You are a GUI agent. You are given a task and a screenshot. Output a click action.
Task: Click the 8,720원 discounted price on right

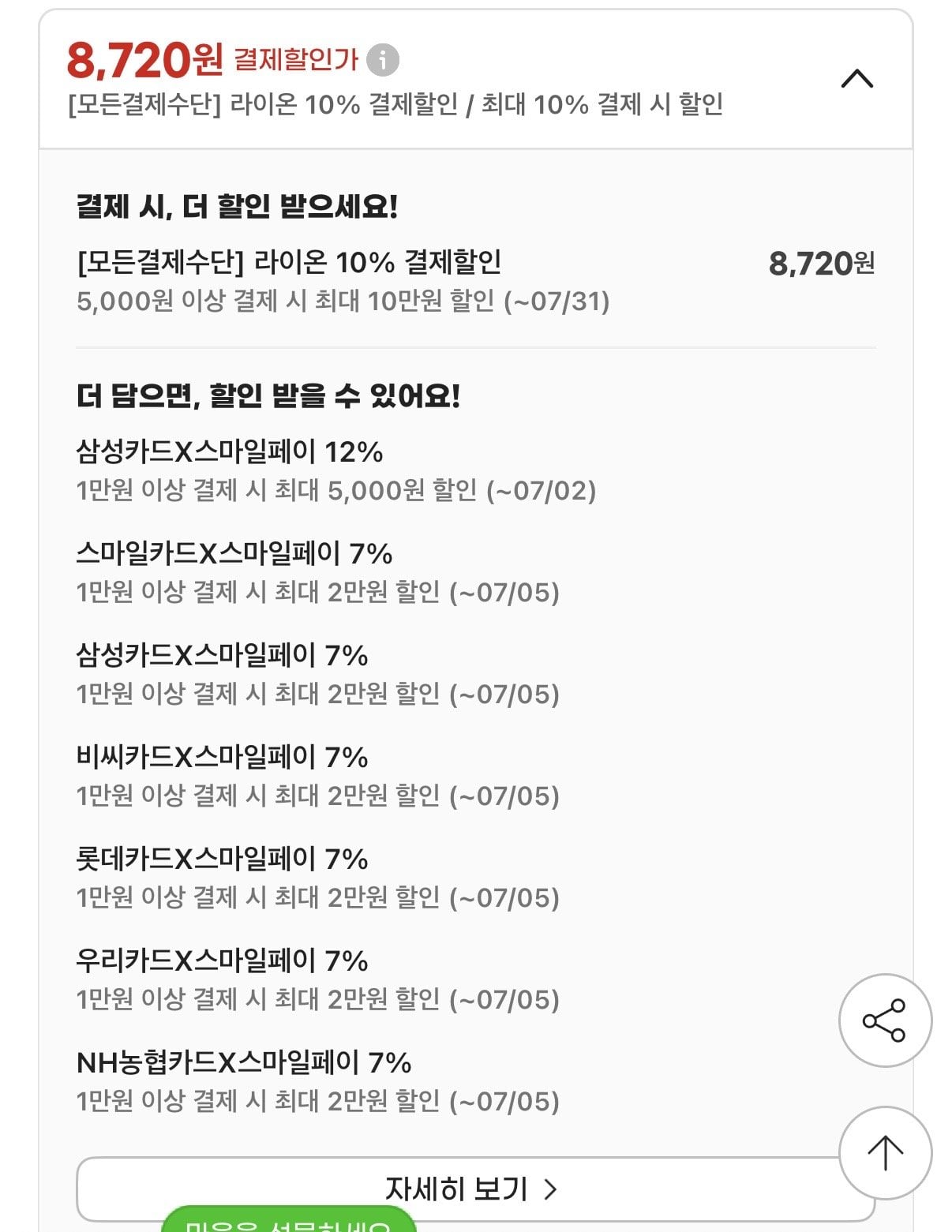[x=822, y=264]
